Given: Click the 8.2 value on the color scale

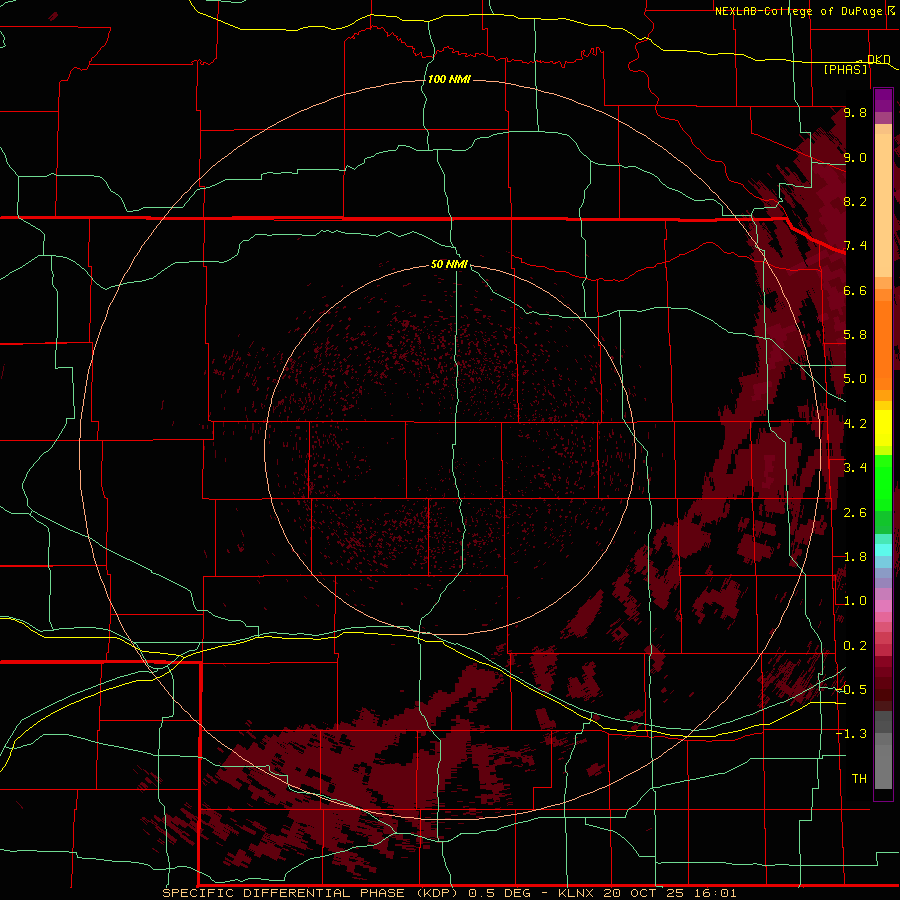Looking at the screenshot, I should [855, 201].
